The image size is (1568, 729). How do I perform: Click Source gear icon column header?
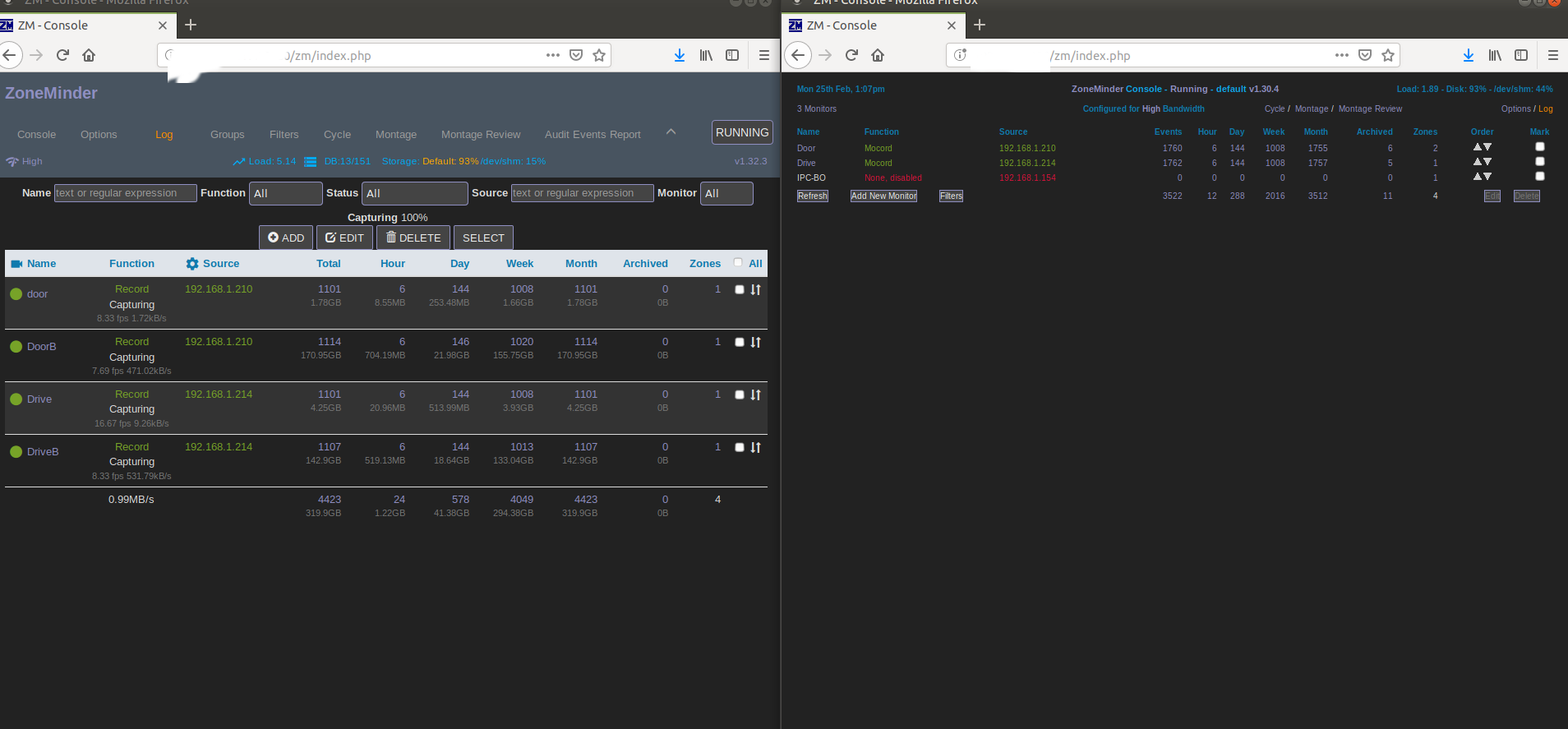click(x=192, y=264)
